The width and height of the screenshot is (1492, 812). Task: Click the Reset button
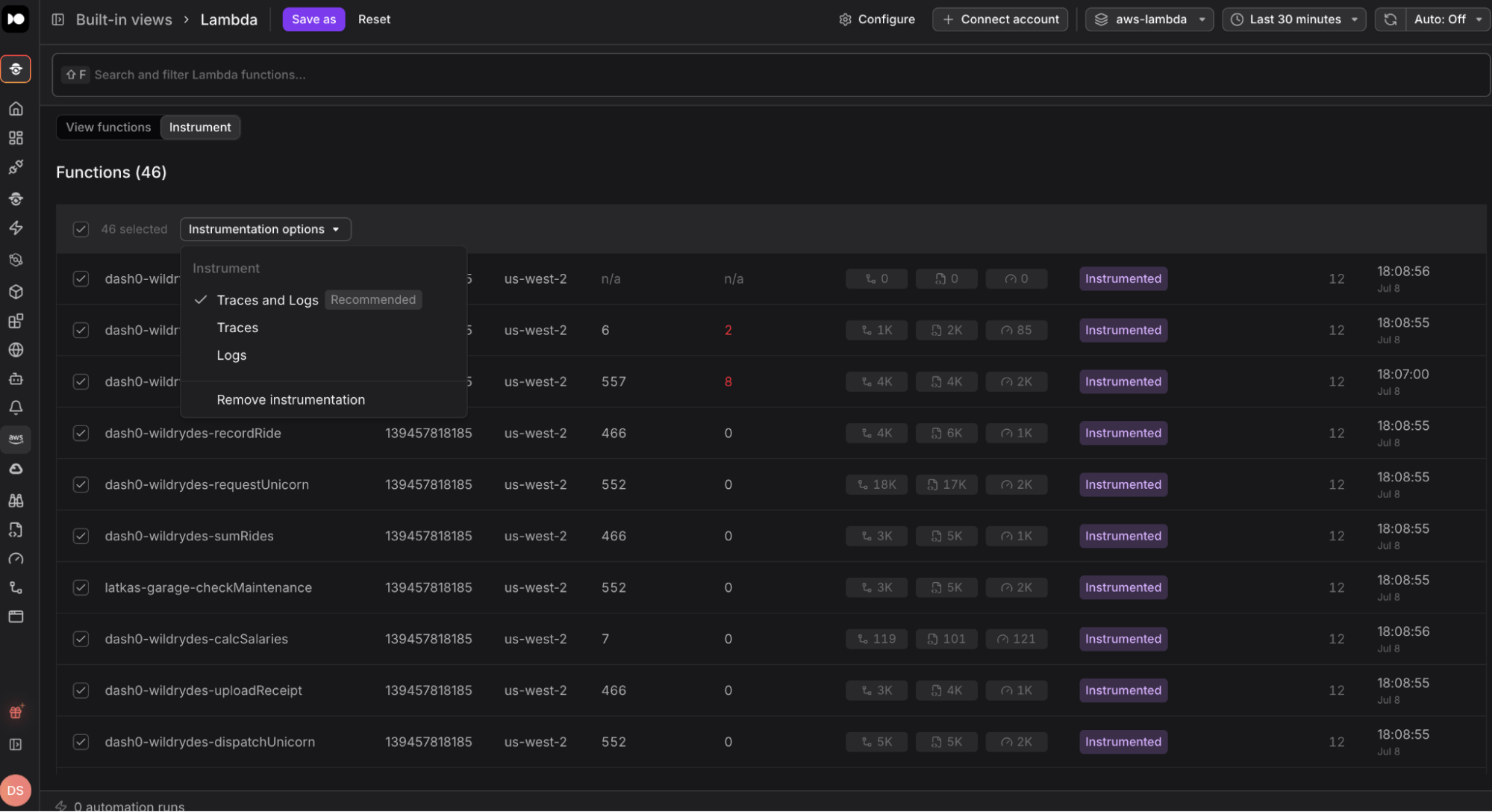(374, 19)
